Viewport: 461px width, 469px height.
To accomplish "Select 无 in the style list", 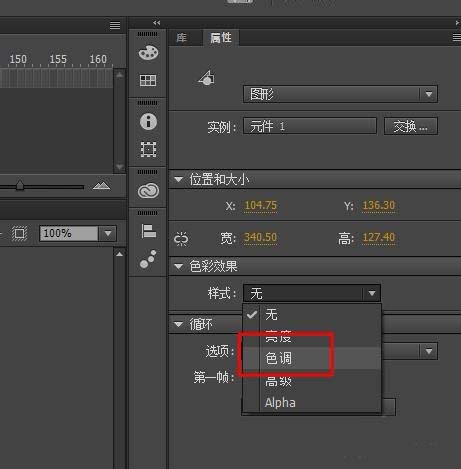I will (312, 315).
